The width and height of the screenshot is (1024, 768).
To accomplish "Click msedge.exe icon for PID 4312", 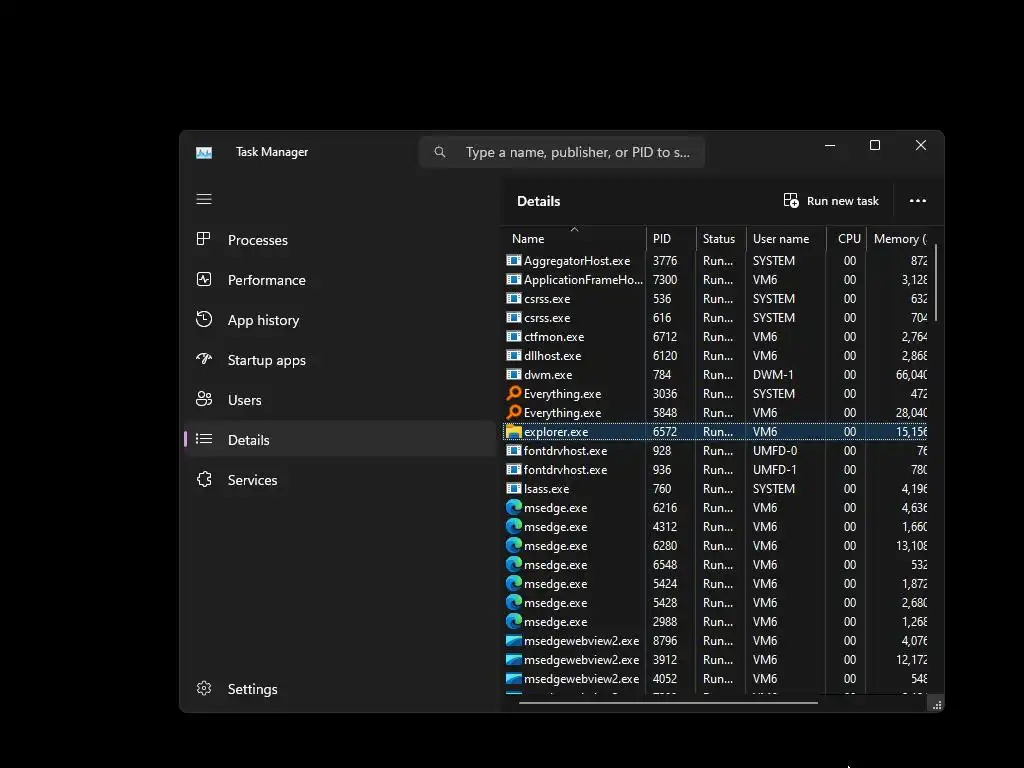I will click(x=514, y=526).
